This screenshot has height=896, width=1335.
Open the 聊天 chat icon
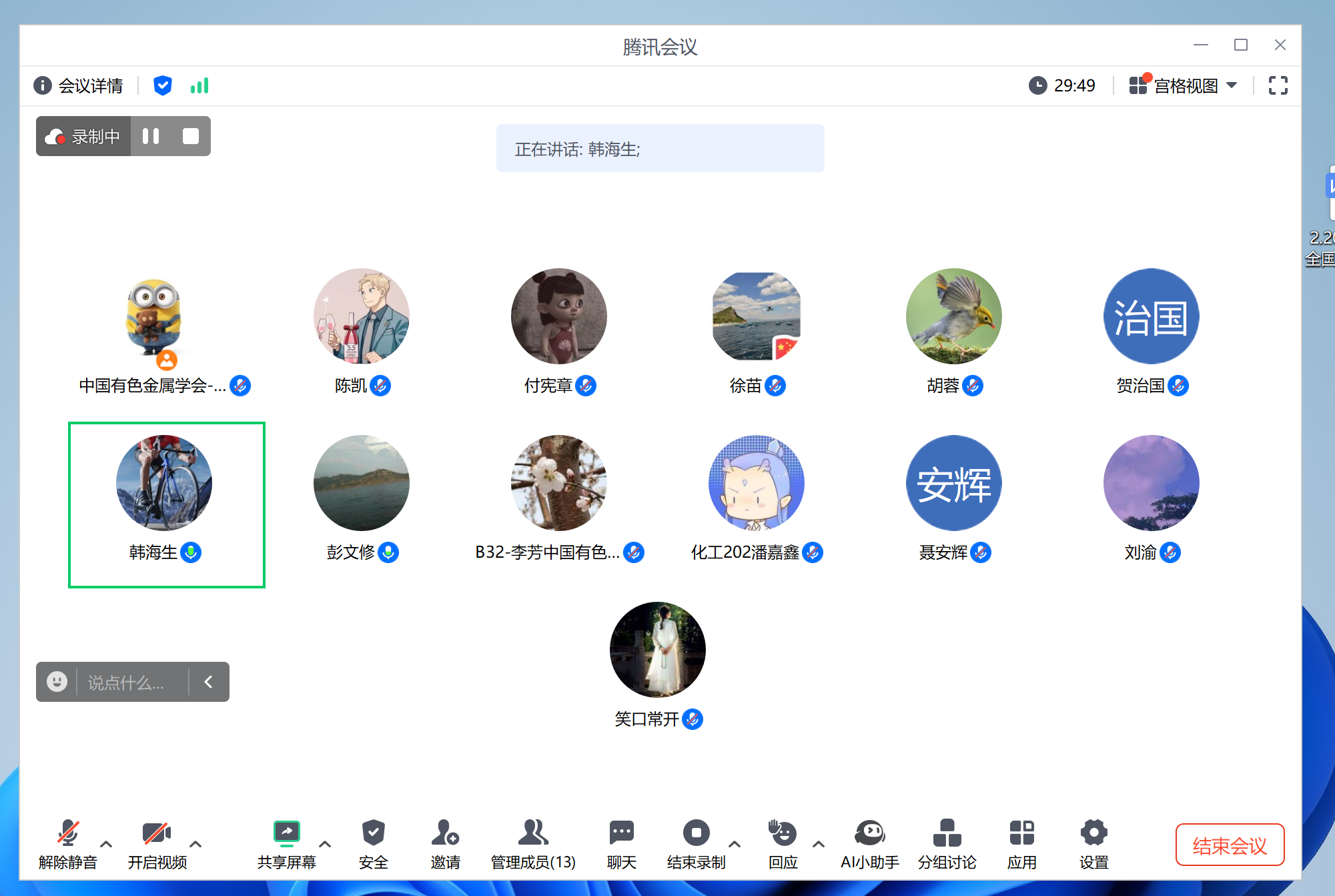(621, 833)
